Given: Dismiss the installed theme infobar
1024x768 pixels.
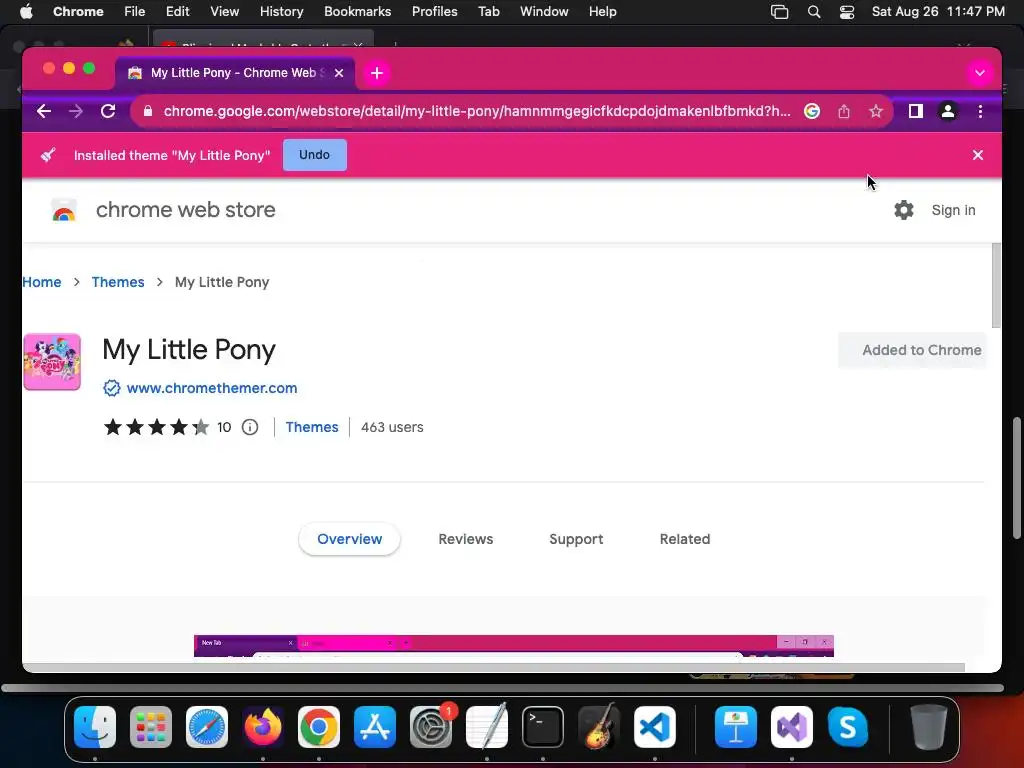Looking at the screenshot, I should 978,155.
